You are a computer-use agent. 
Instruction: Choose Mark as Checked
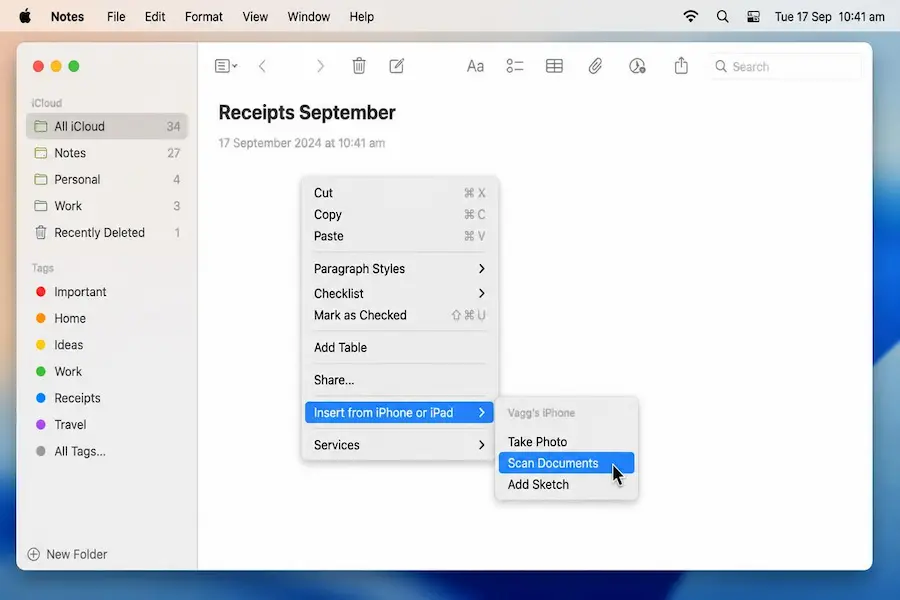399,315
